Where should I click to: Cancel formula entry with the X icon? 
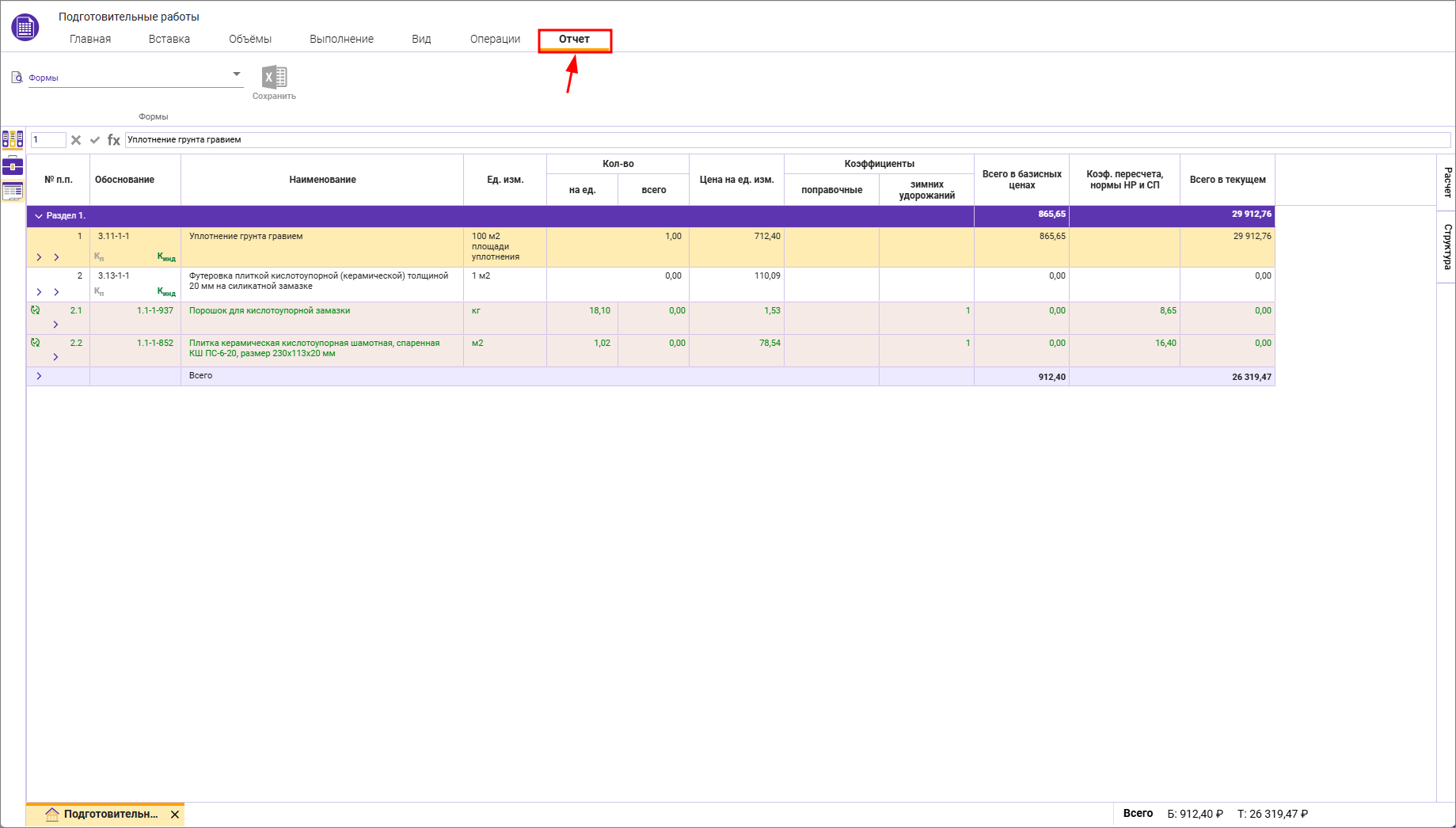point(76,140)
